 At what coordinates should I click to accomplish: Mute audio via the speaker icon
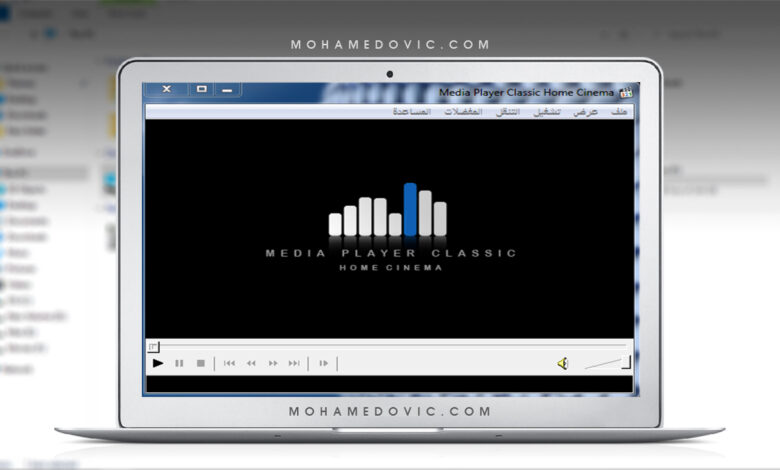[x=563, y=364]
